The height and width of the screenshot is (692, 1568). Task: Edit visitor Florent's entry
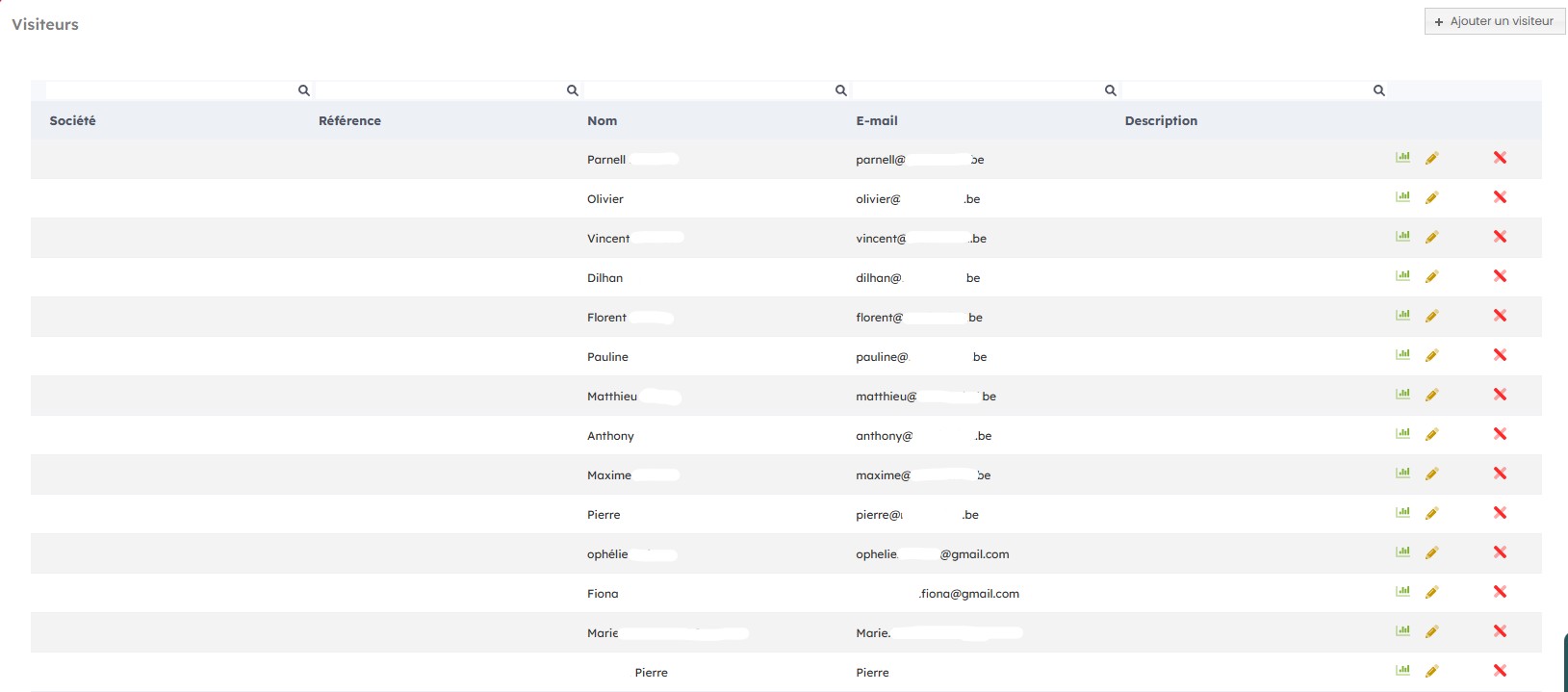pos(1431,317)
